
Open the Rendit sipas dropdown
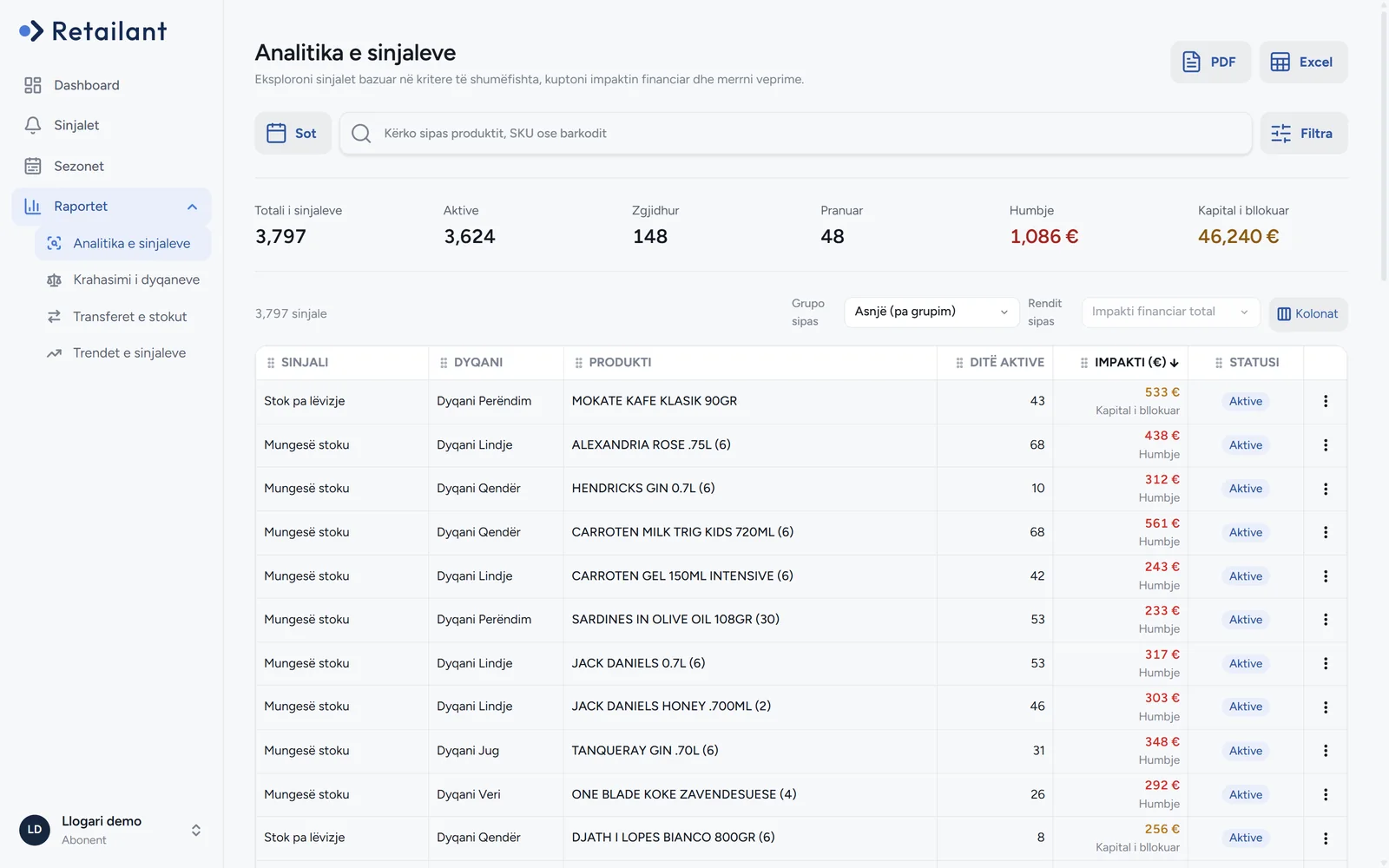pyautogui.click(x=1170, y=312)
